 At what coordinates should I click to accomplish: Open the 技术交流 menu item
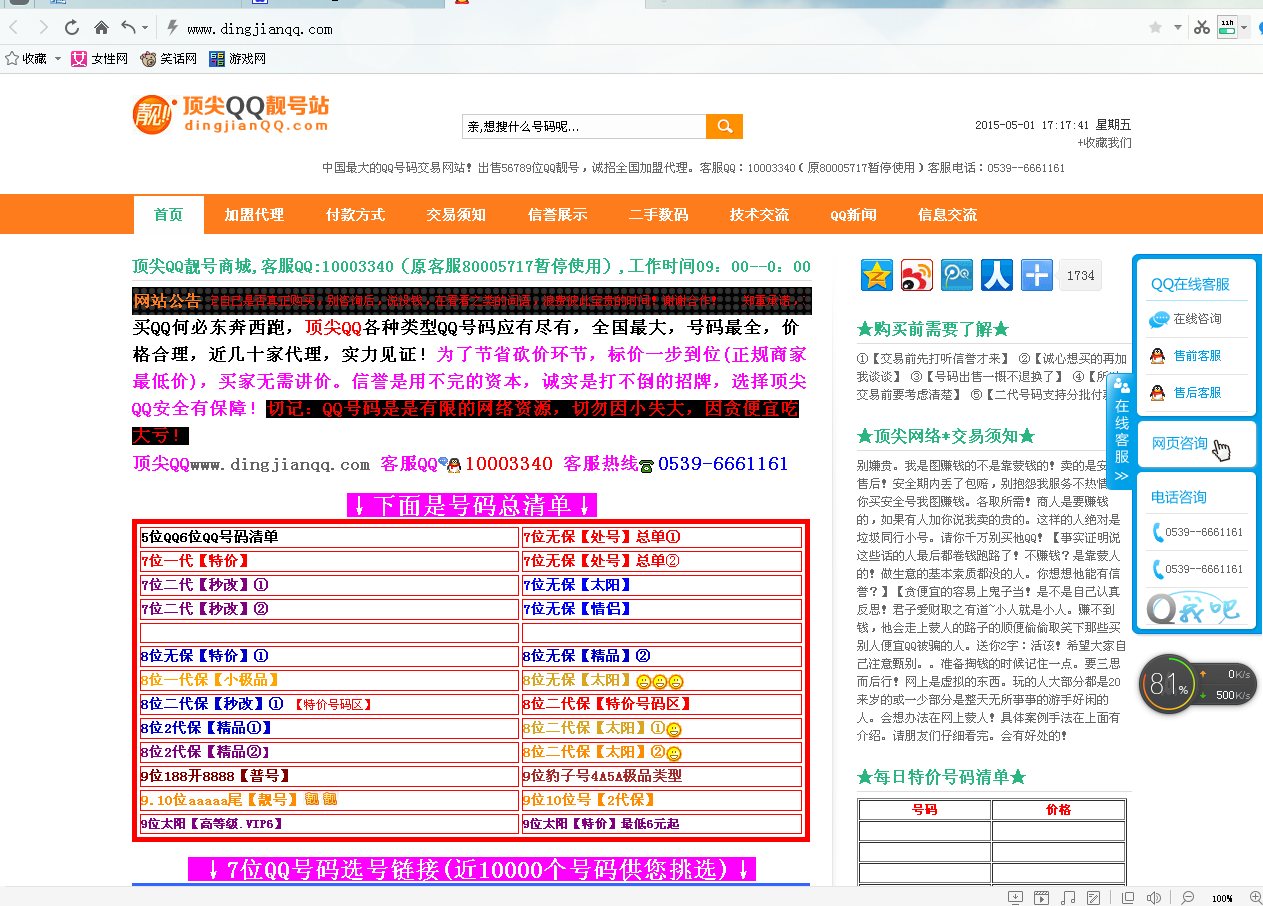[759, 215]
